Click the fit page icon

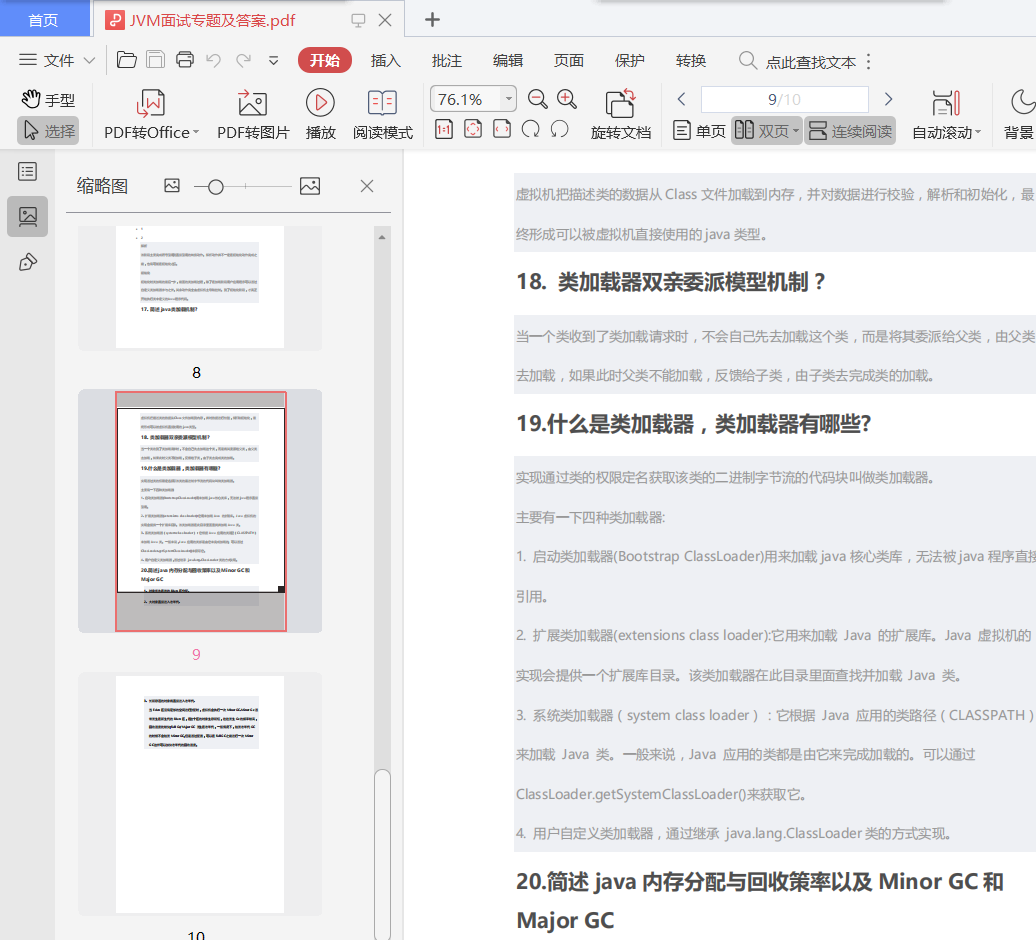(x=473, y=129)
